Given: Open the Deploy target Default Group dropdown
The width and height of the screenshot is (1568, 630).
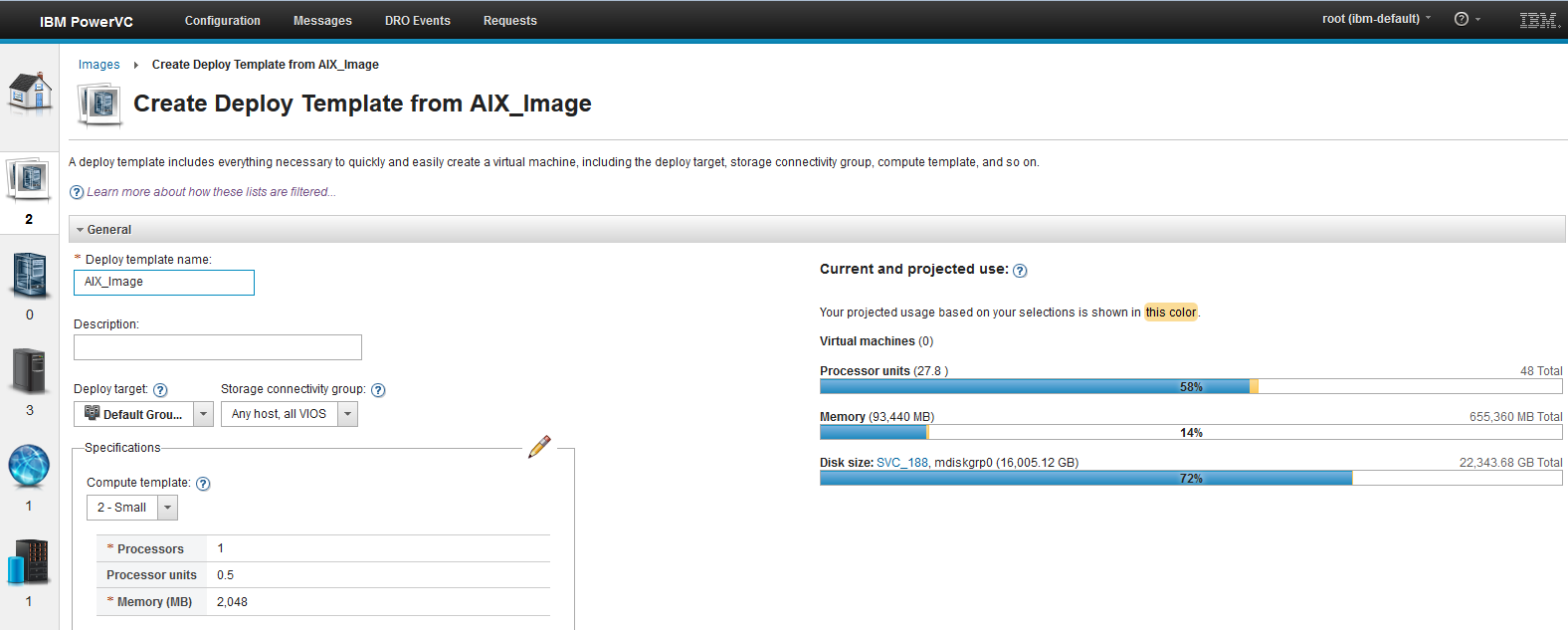Looking at the screenshot, I should [x=143, y=414].
